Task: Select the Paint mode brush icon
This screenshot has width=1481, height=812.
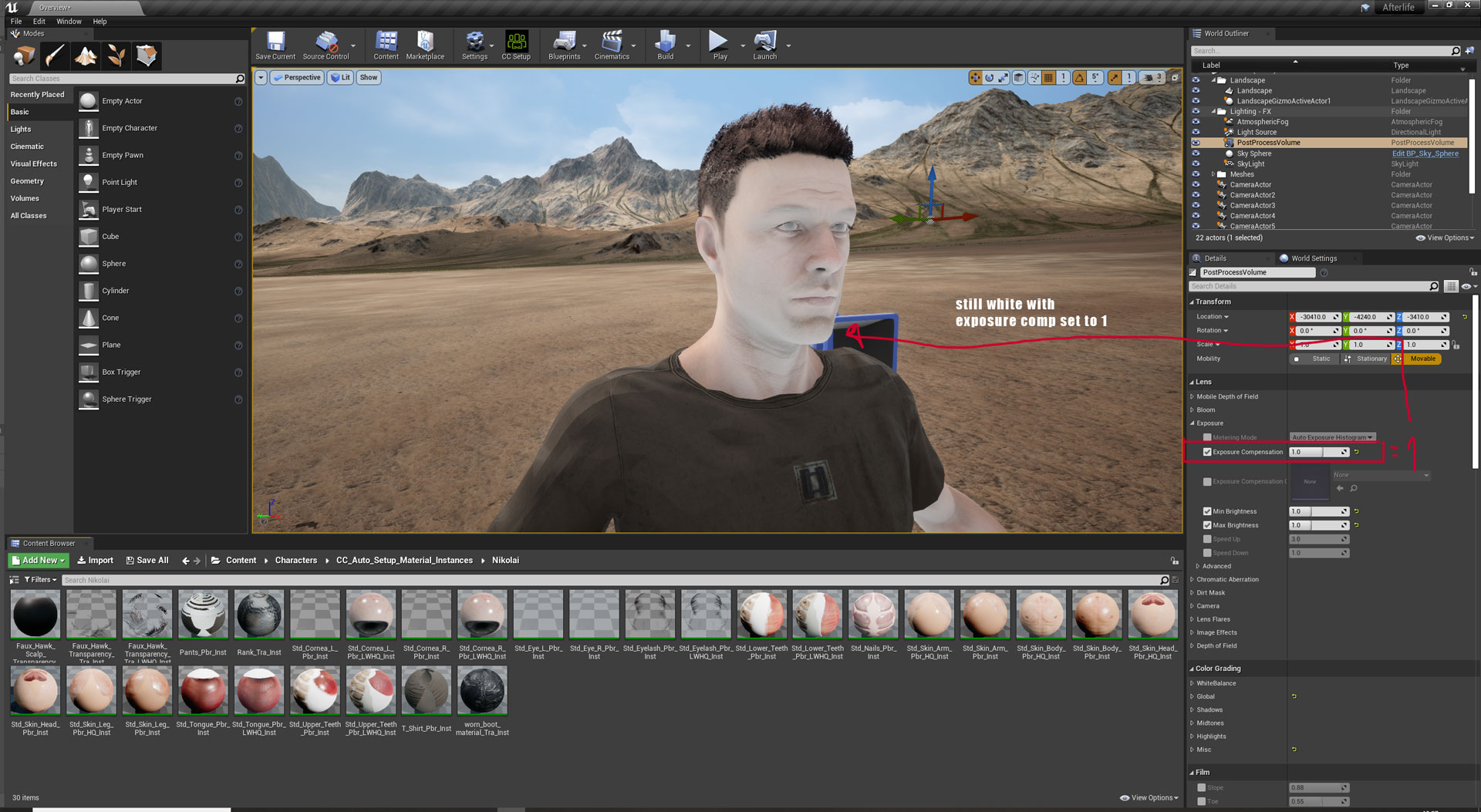Action: pyautogui.click(x=55, y=56)
